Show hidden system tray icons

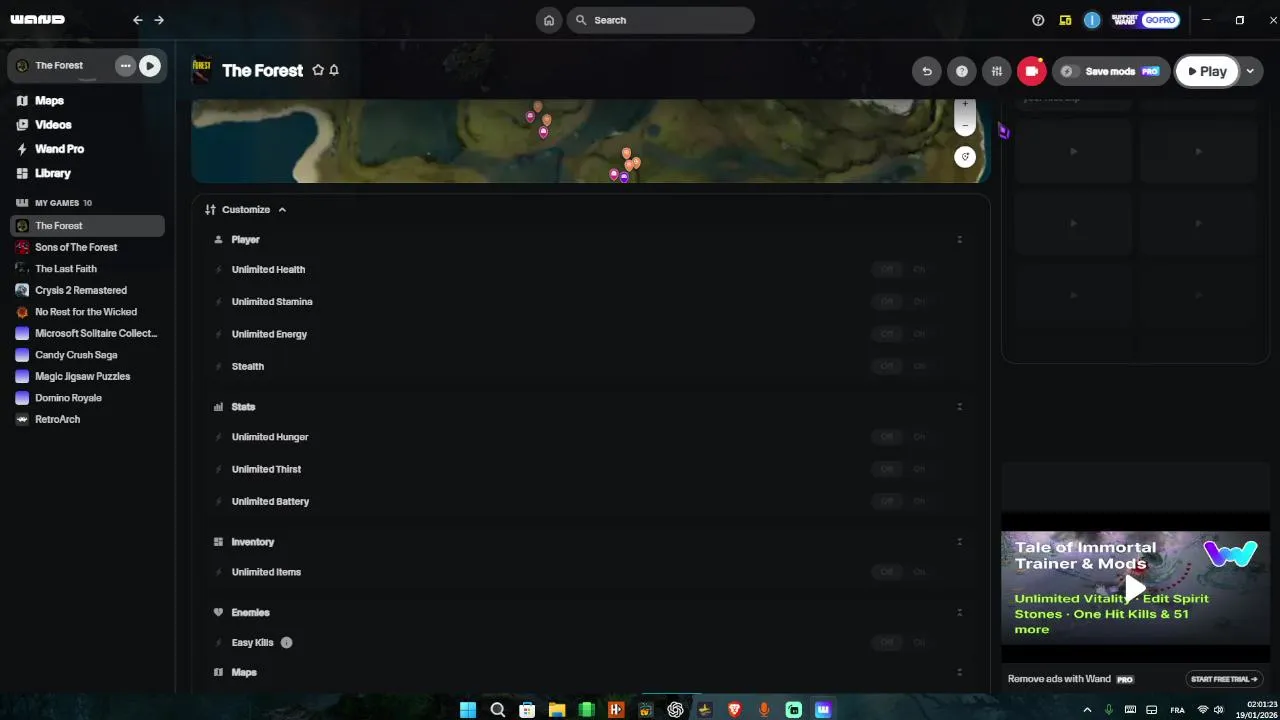coord(1087,710)
